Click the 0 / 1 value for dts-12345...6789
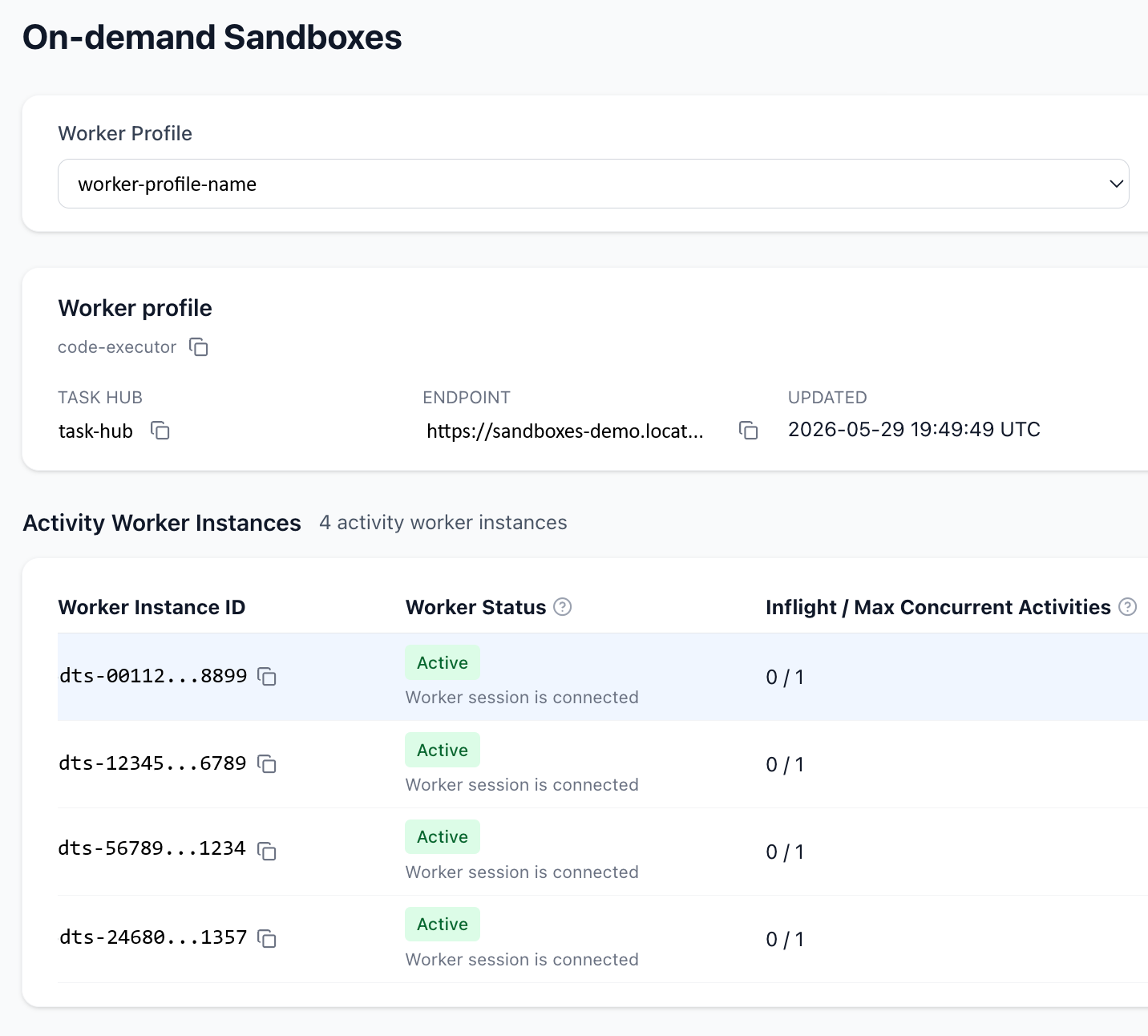1148x1036 pixels. 785,765
